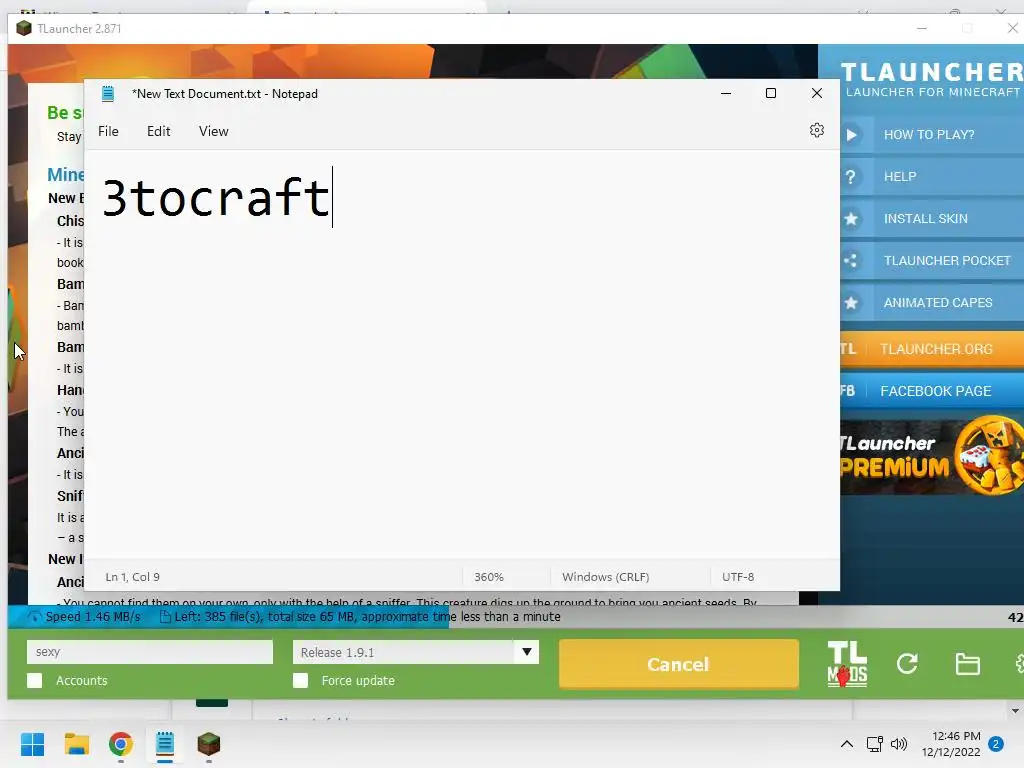Image resolution: width=1024 pixels, height=768 pixels.
Task: Click the TLauncher title bar cube icon
Action: coord(24,29)
